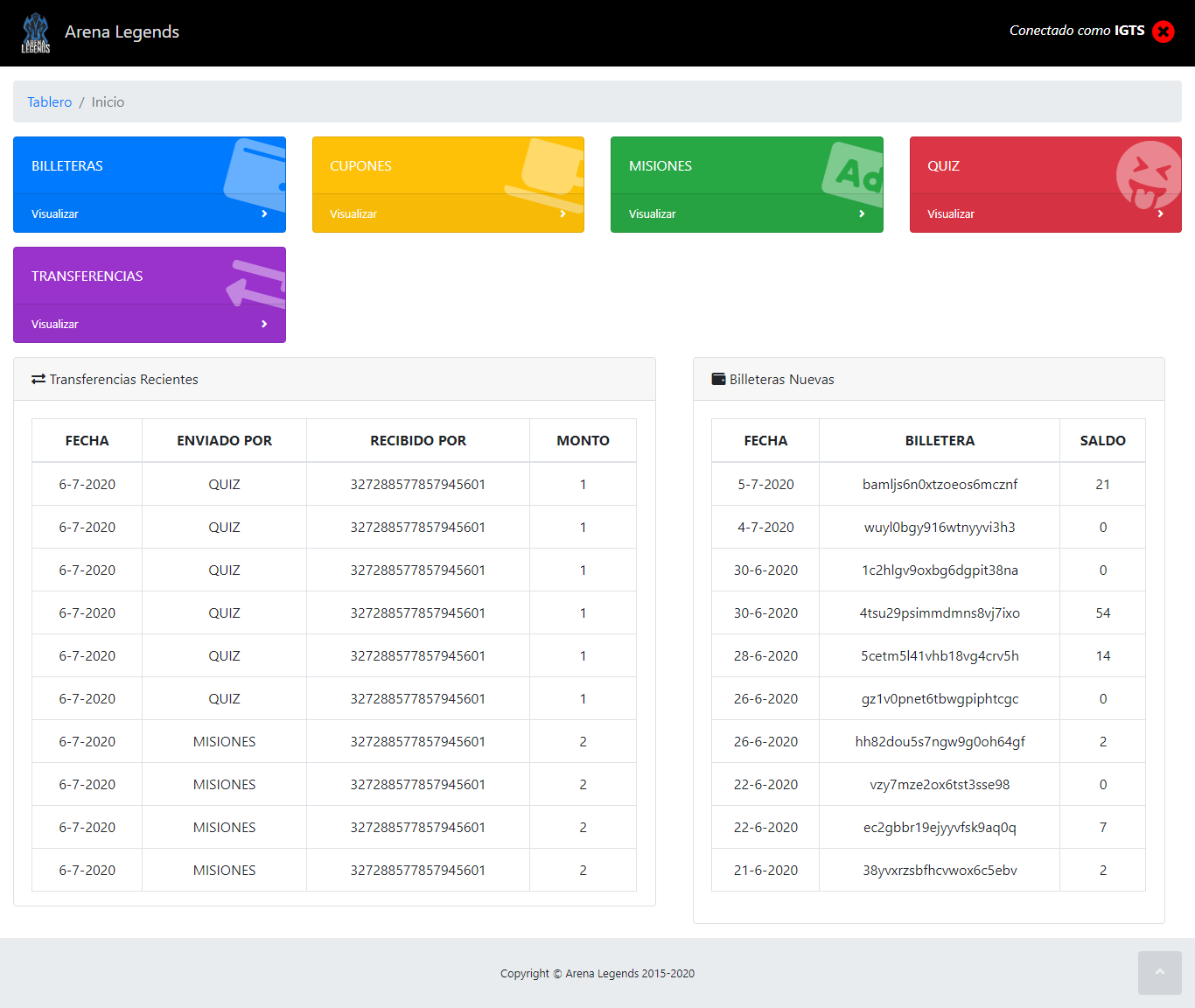Expand Quiz via its chevron arrow
The width and height of the screenshot is (1195, 1008).
[x=1160, y=213]
